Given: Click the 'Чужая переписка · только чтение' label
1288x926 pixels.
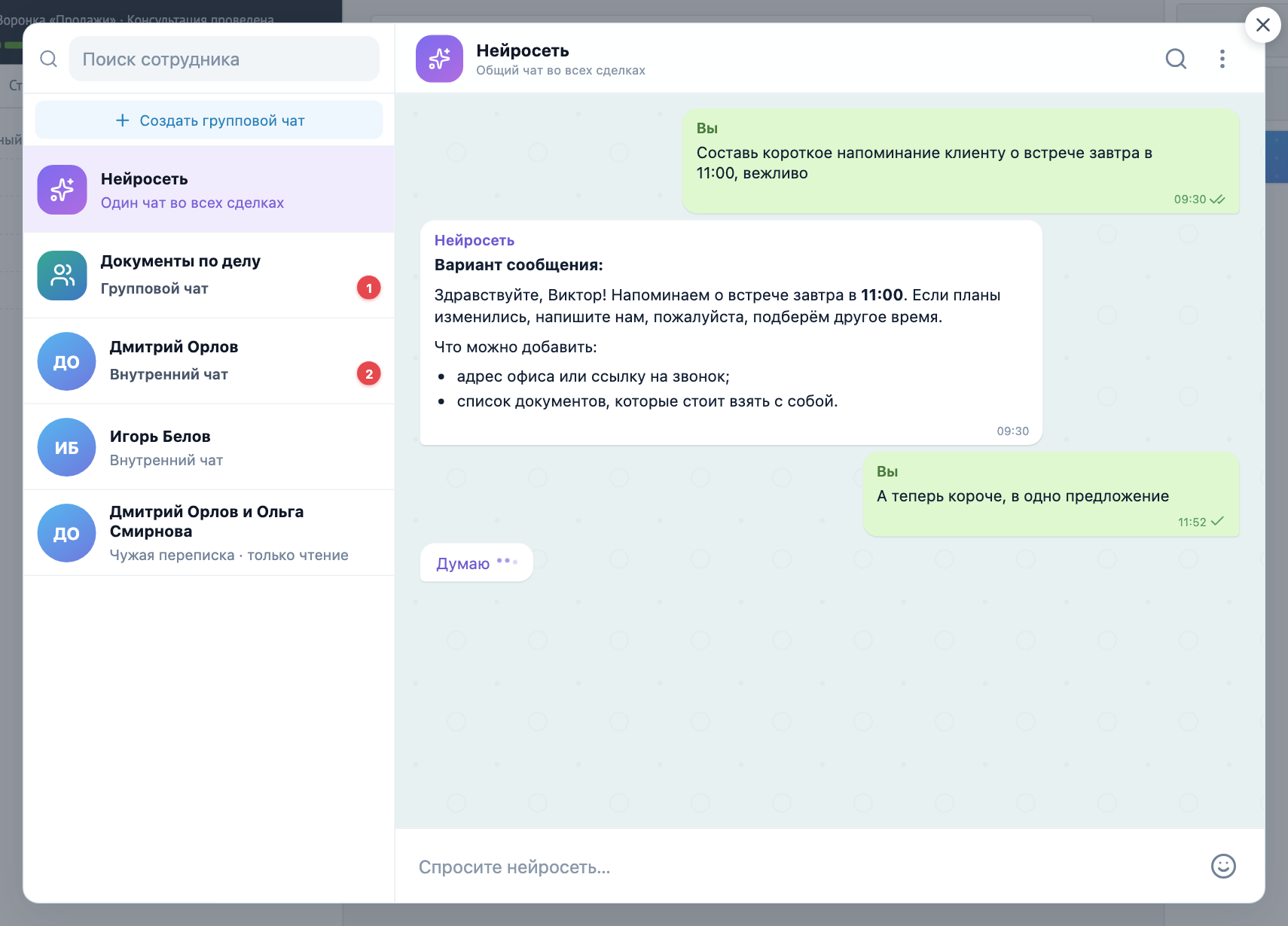Looking at the screenshot, I should [229, 555].
